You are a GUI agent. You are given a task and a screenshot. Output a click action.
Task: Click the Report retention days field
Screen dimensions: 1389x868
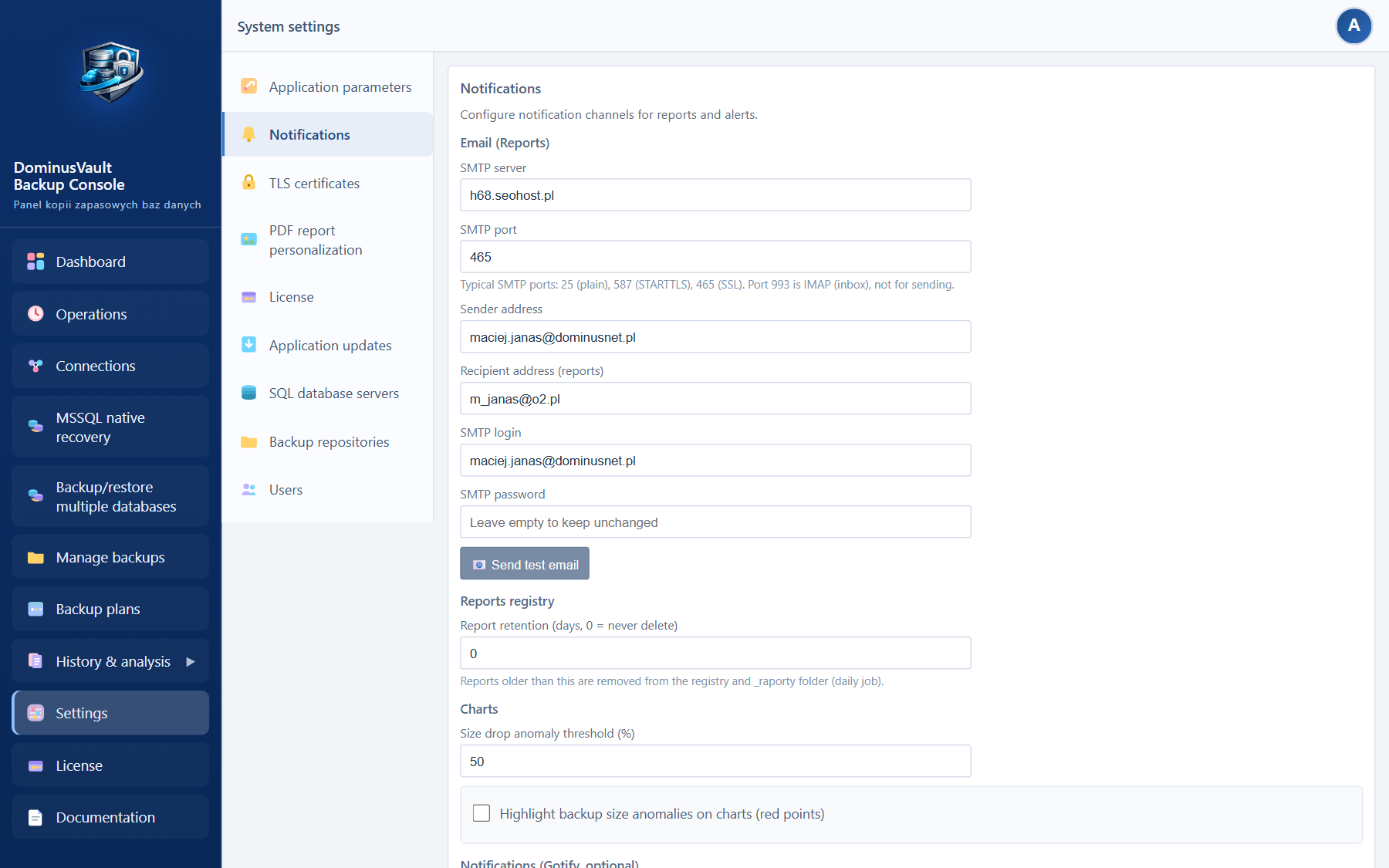[715, 653]
